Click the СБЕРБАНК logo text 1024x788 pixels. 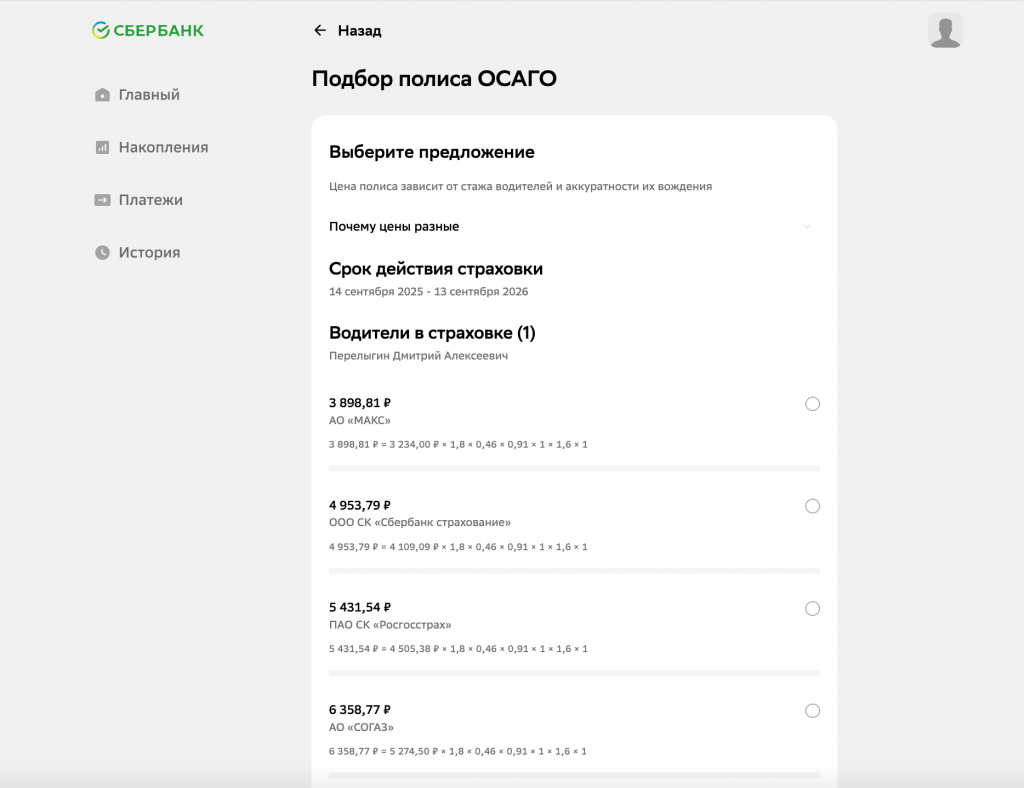coord(158,31)
